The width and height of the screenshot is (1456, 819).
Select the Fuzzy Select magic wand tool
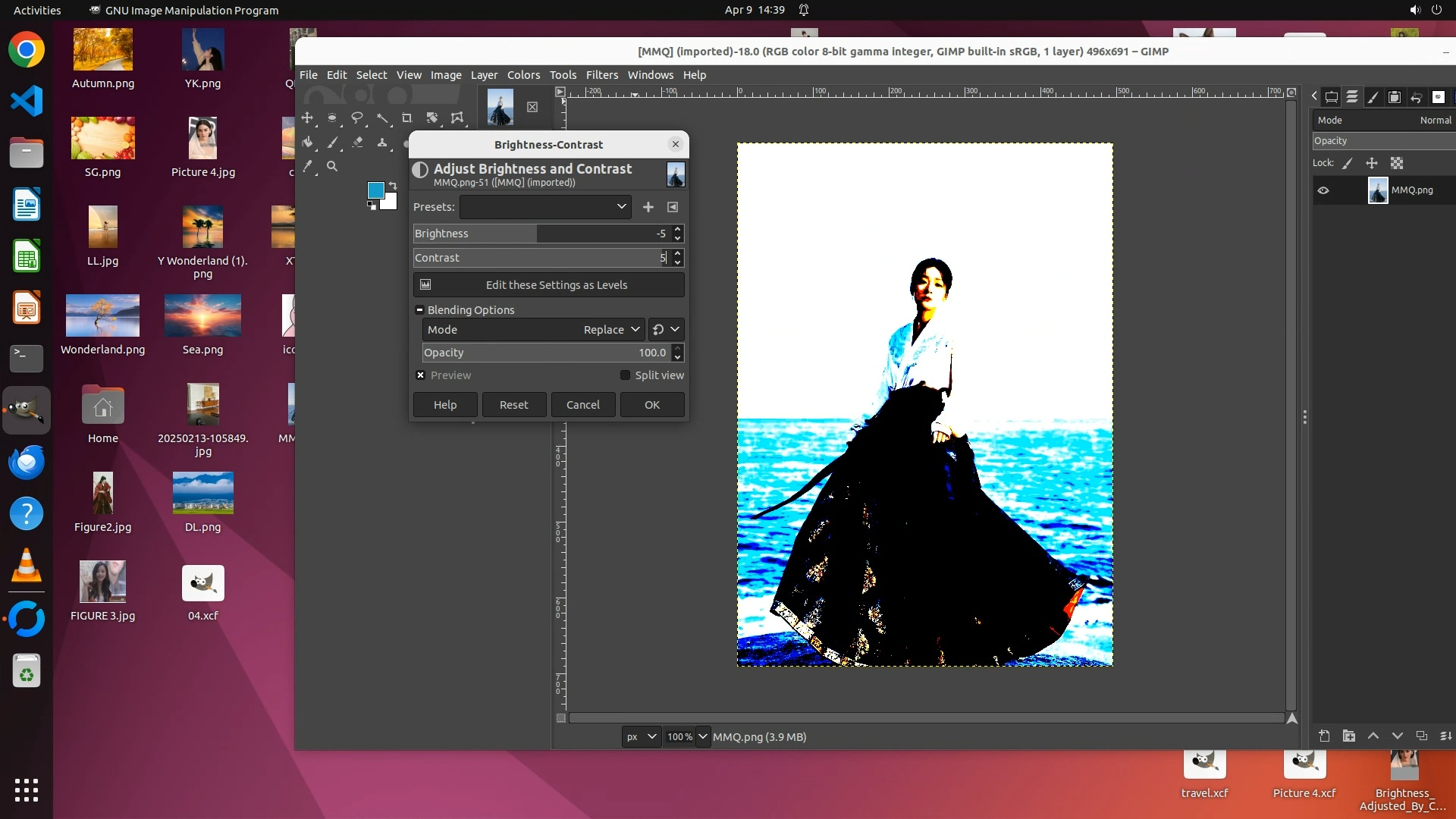point(382,118)
